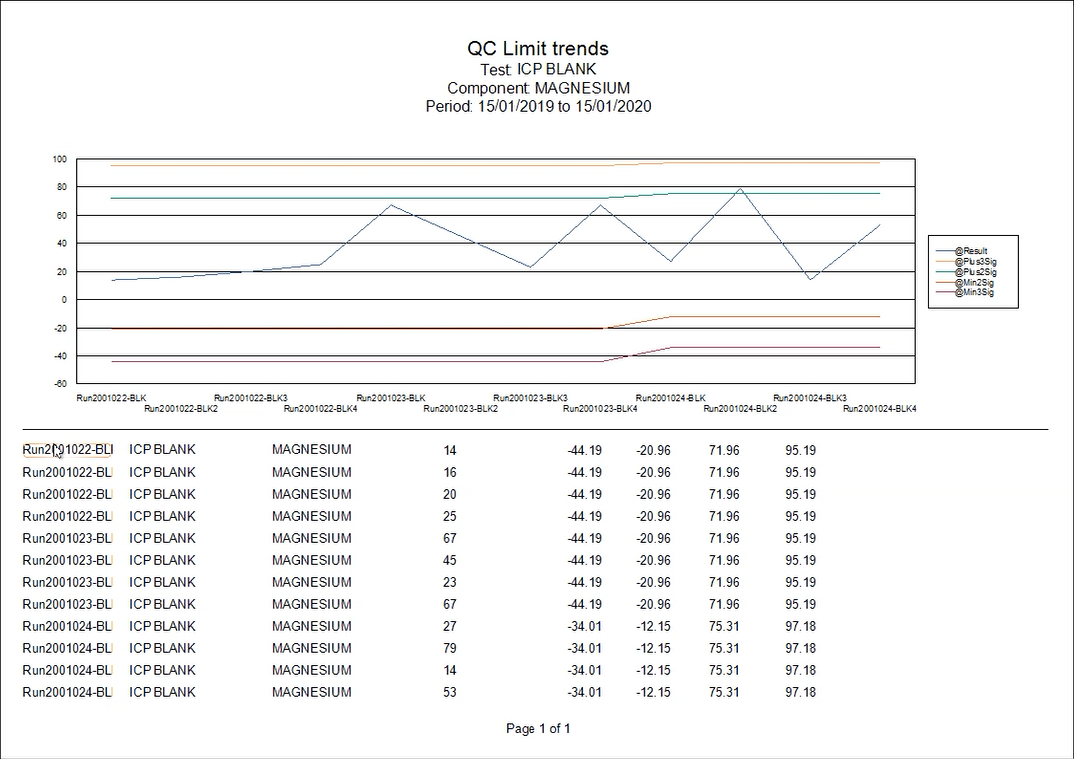Select the @Min3Sig legend entry
Screen dimensions: 1074x759
pos(976,292)
